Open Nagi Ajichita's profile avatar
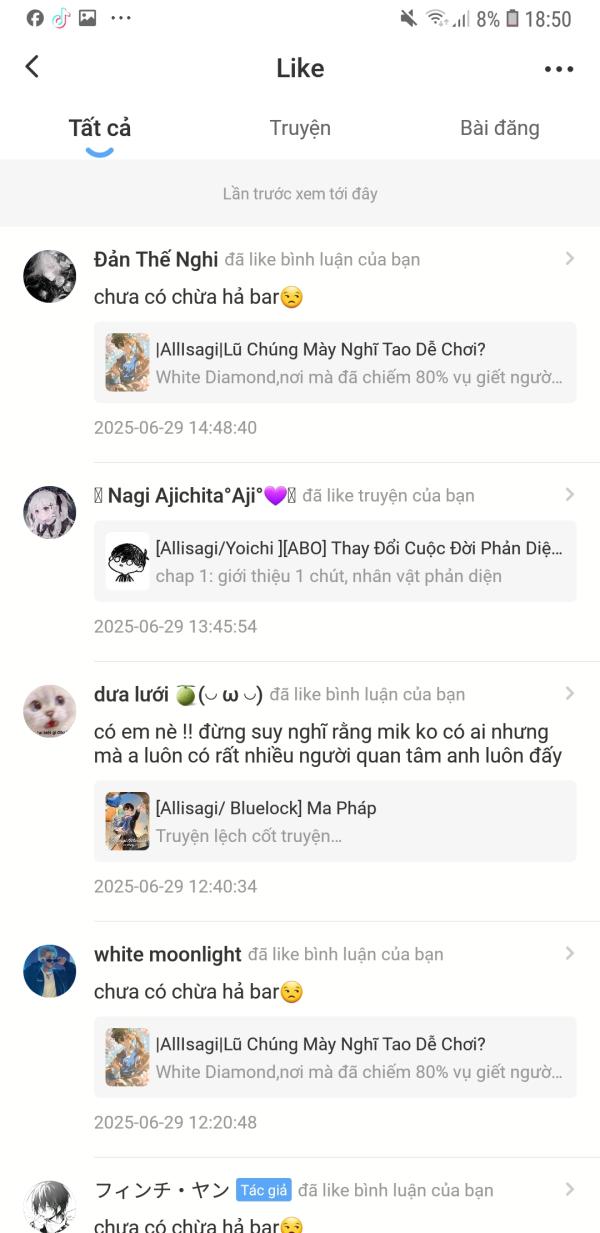 pos(49,512)
